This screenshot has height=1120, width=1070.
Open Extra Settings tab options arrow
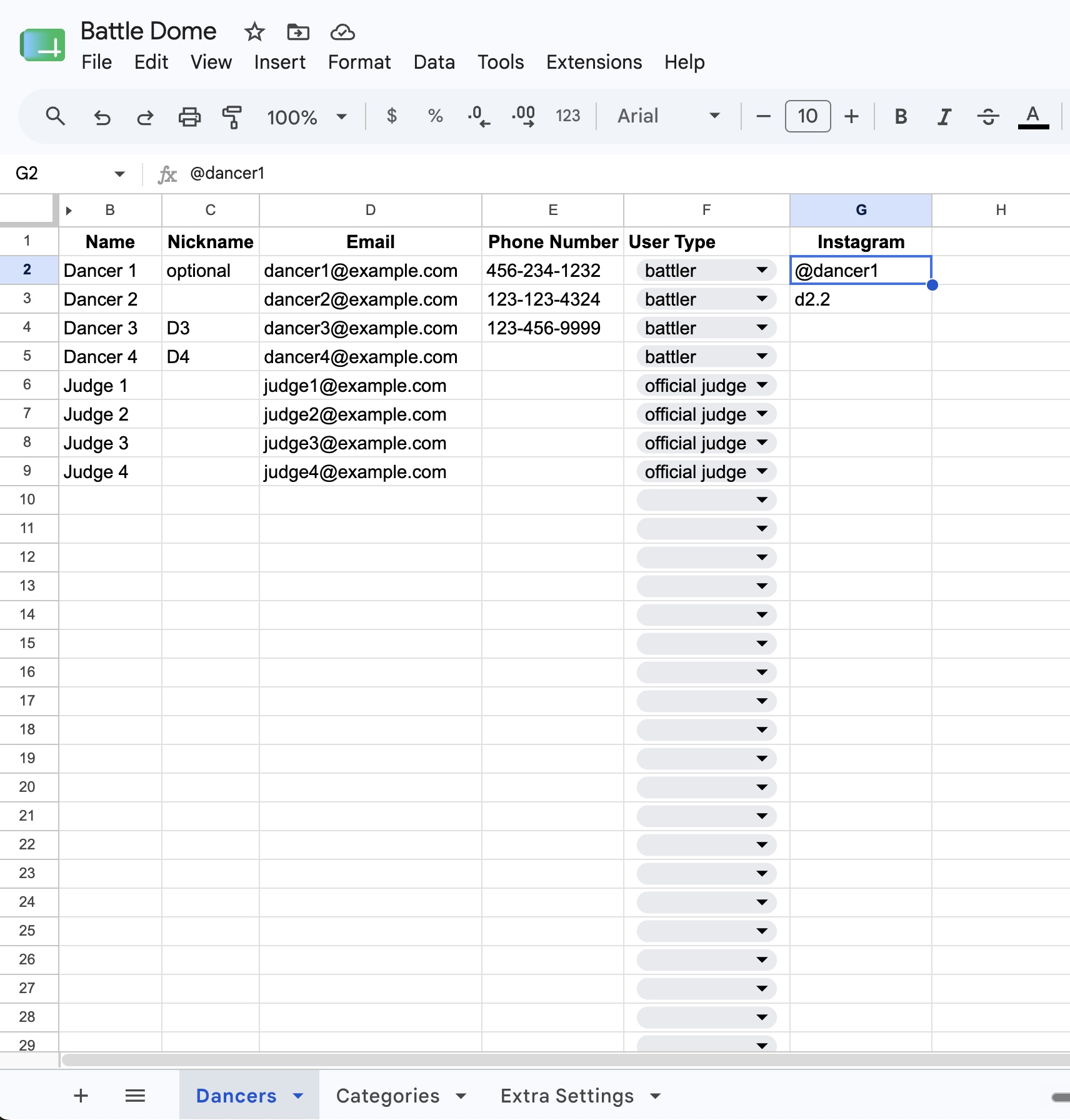(656, 1096)
